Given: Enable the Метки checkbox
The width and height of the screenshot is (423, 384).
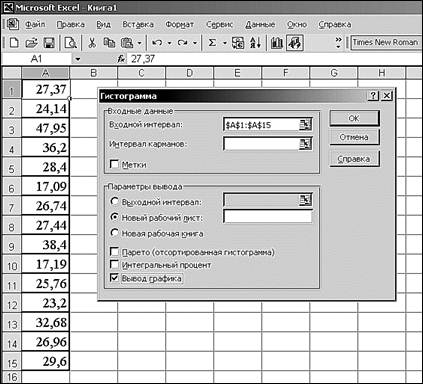Looking at the screenshot, I should pos(114,164).
